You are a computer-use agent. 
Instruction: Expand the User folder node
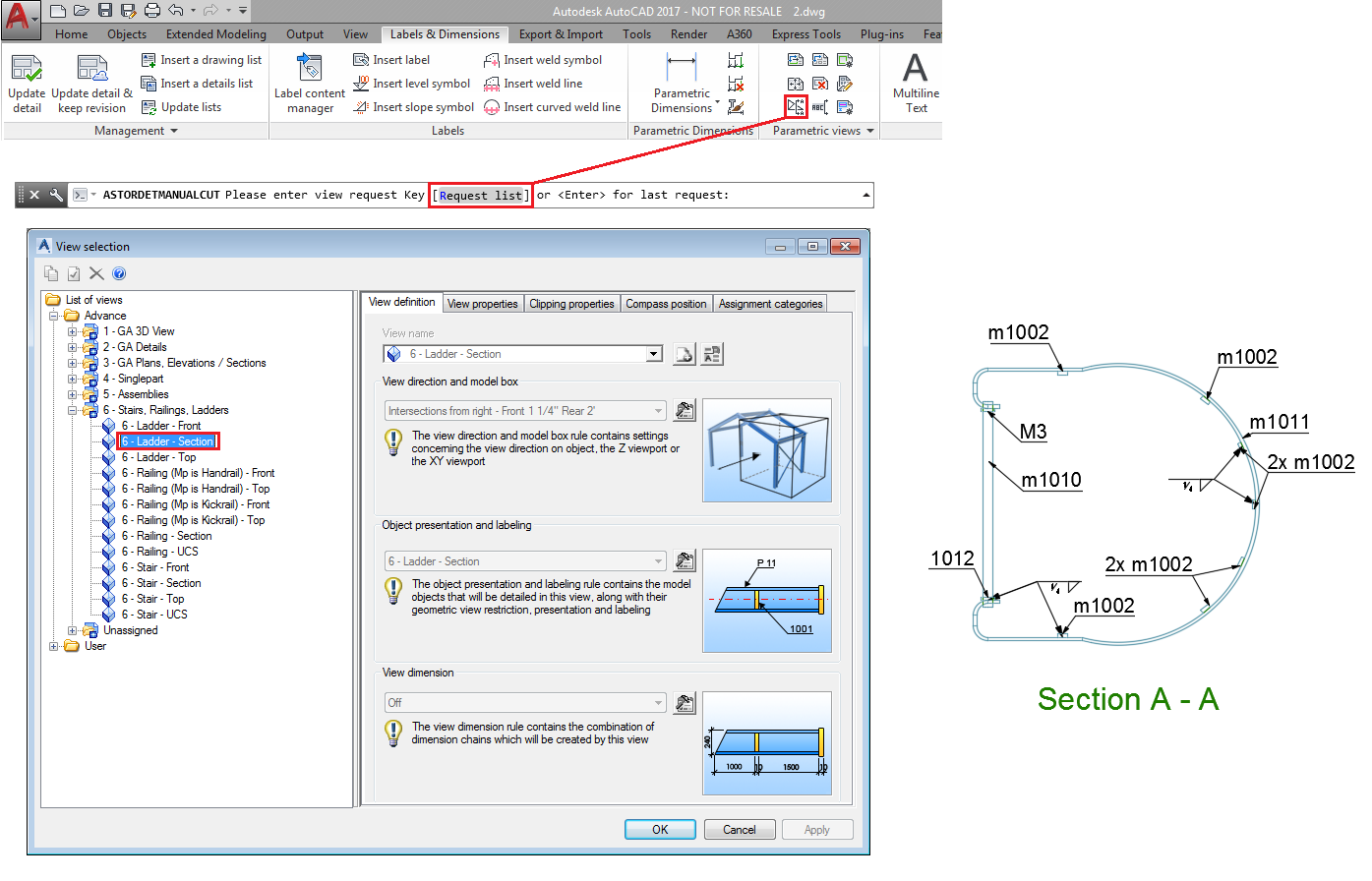point(53,646)
